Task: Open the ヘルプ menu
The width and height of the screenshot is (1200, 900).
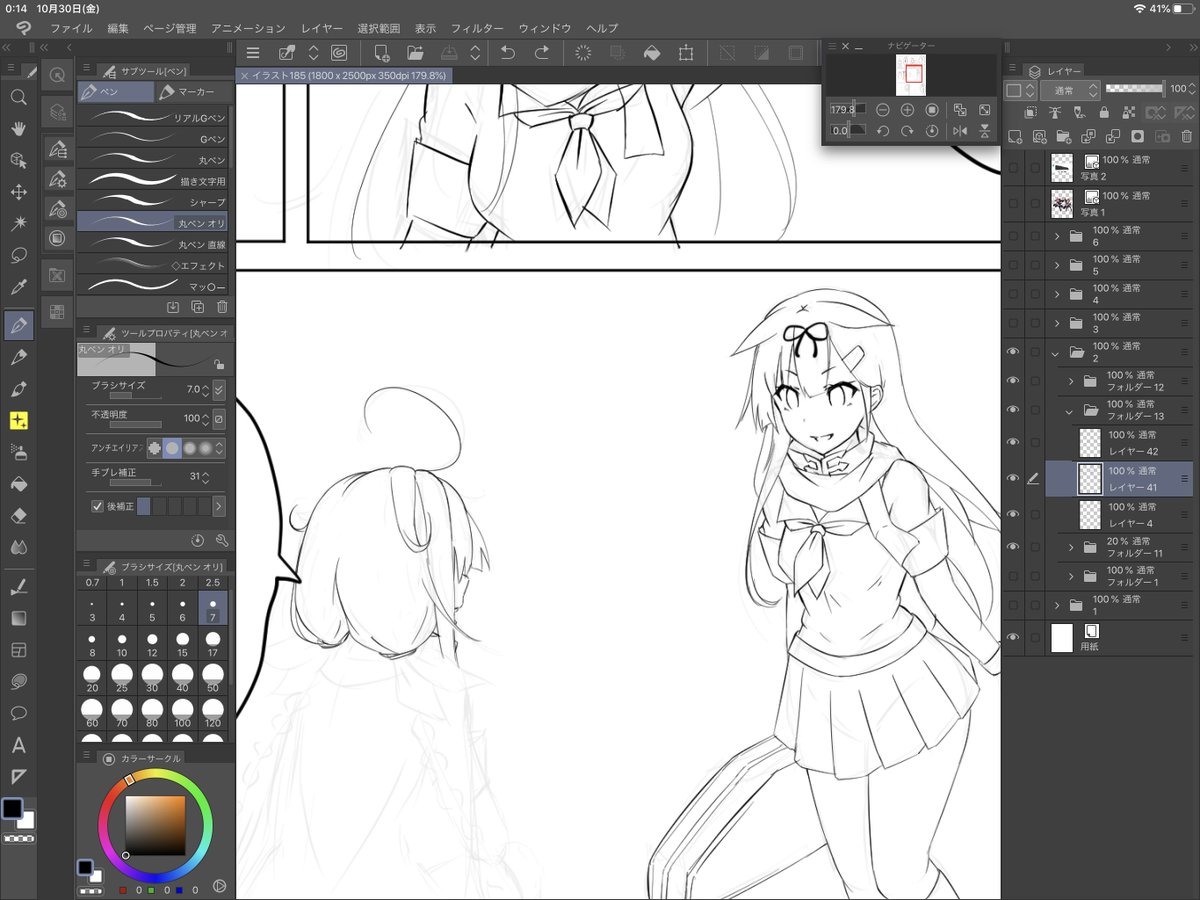Action: tap(602, 28)
